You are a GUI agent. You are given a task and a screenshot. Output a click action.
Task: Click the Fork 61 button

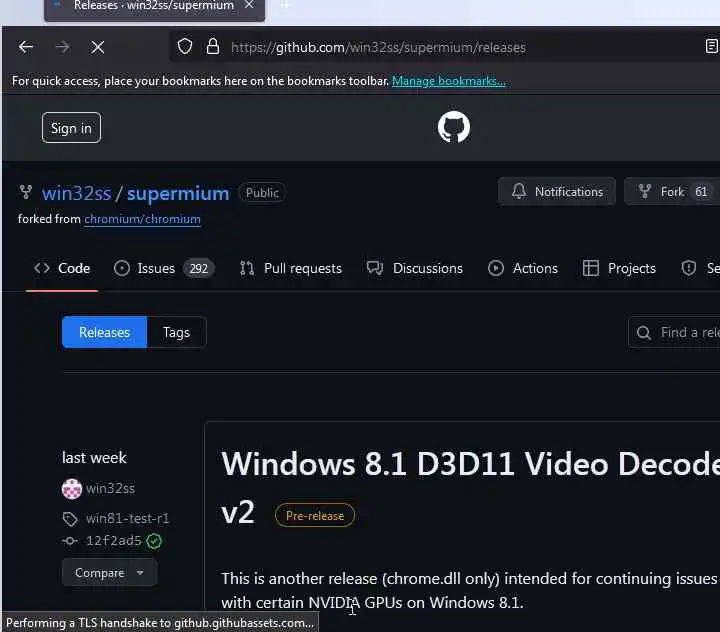click(x=674, y=192)
